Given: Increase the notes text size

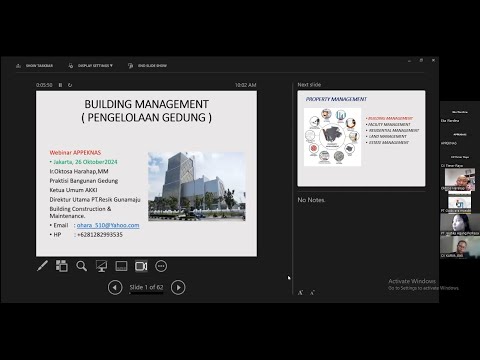Looking at the screenshot, I should tap(300, 293).
